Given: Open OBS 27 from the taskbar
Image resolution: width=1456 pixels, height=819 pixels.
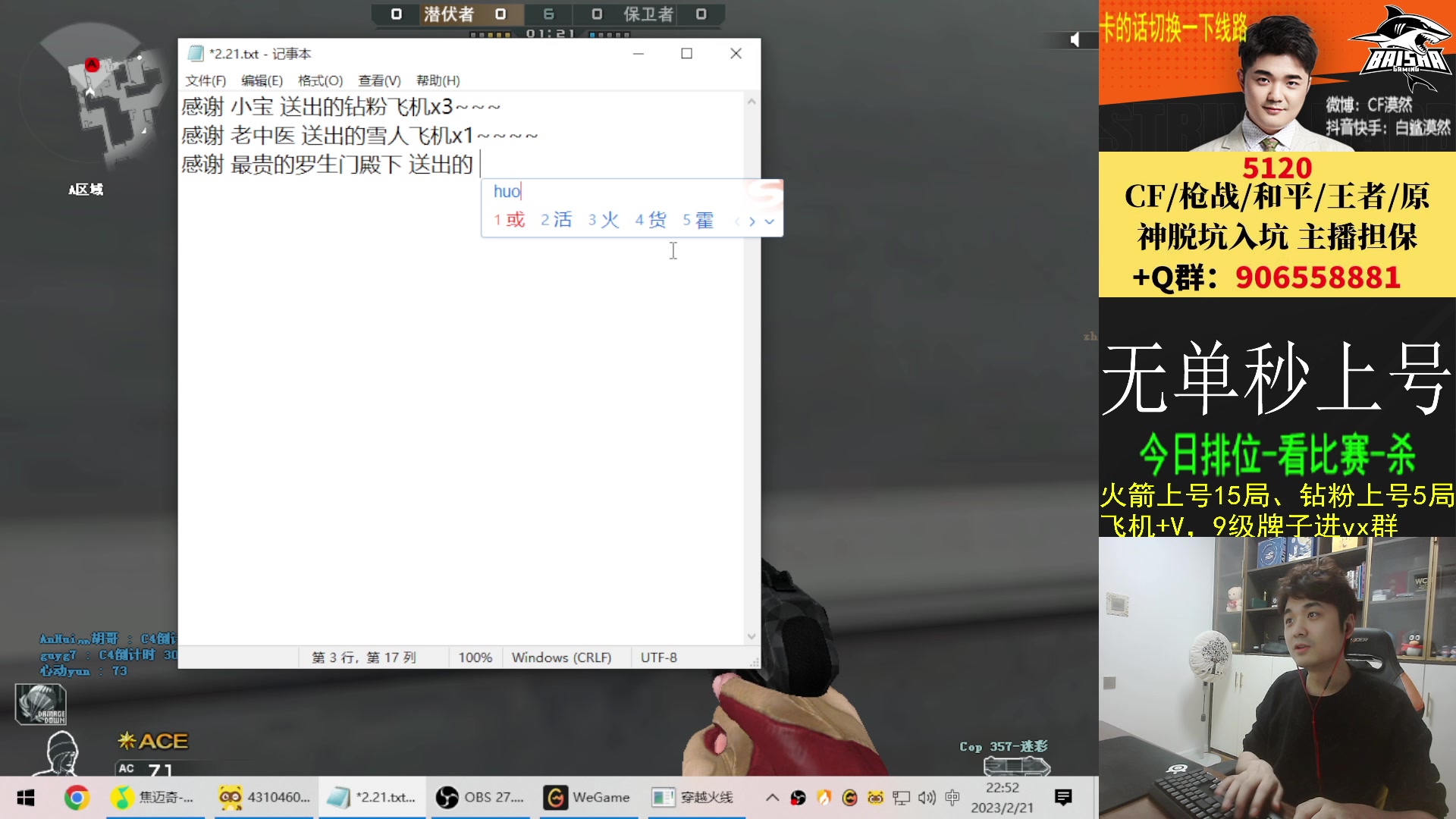Looking at the screenshot, I should tap(480, 798).
